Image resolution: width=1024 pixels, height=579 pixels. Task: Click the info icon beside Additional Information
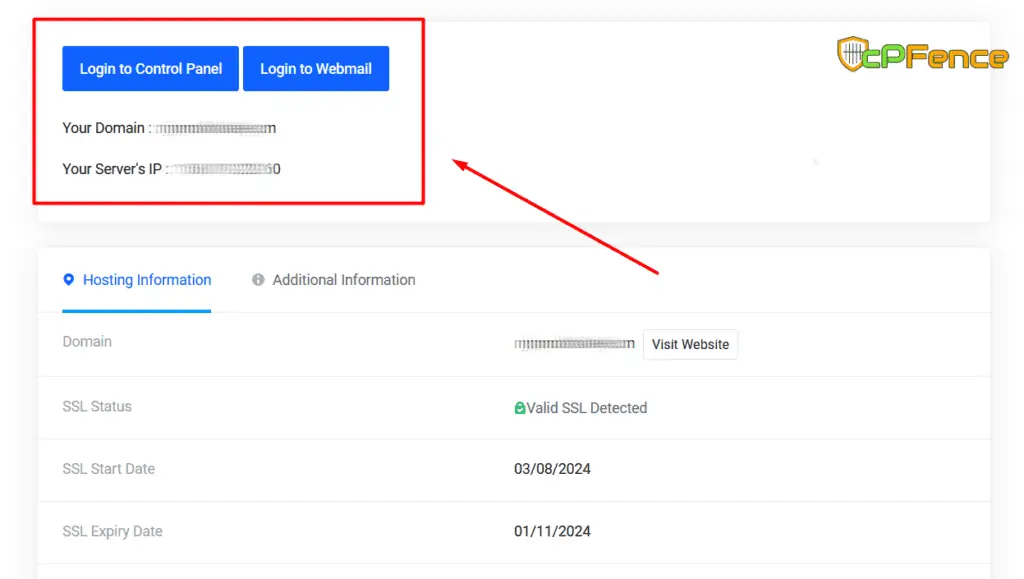[258, 280]
